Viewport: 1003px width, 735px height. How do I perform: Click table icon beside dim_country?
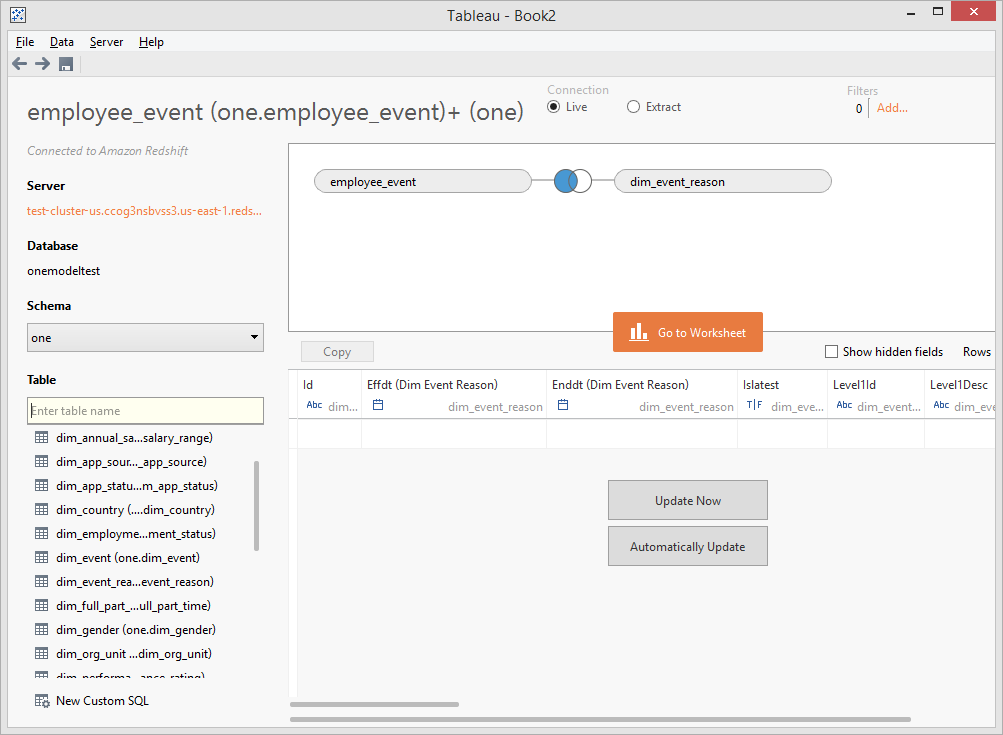point(42,510)
